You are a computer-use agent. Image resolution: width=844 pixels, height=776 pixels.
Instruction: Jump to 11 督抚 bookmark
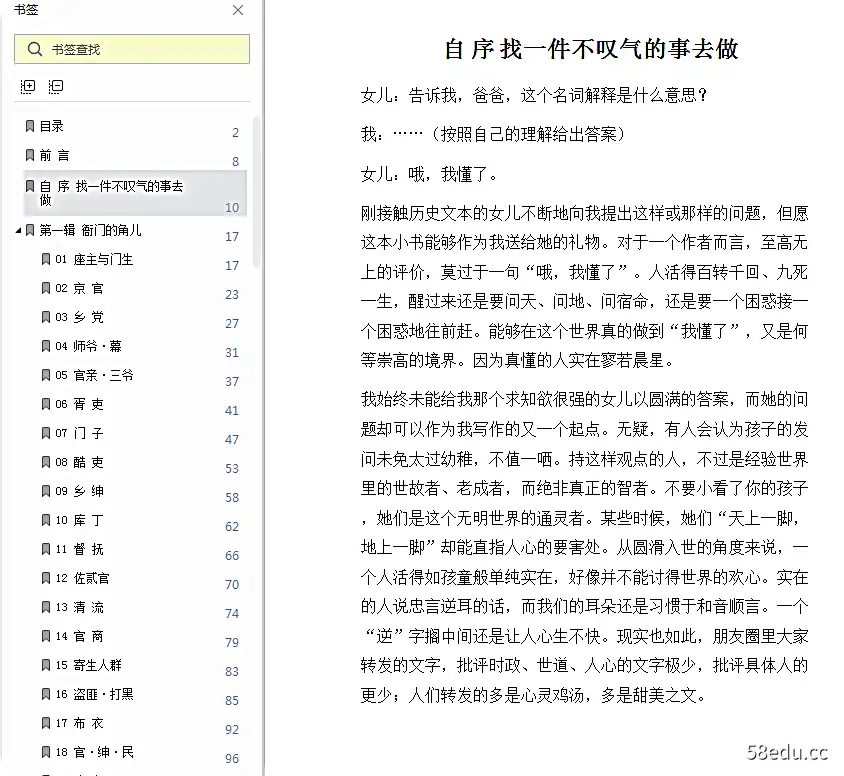point(79,549)
